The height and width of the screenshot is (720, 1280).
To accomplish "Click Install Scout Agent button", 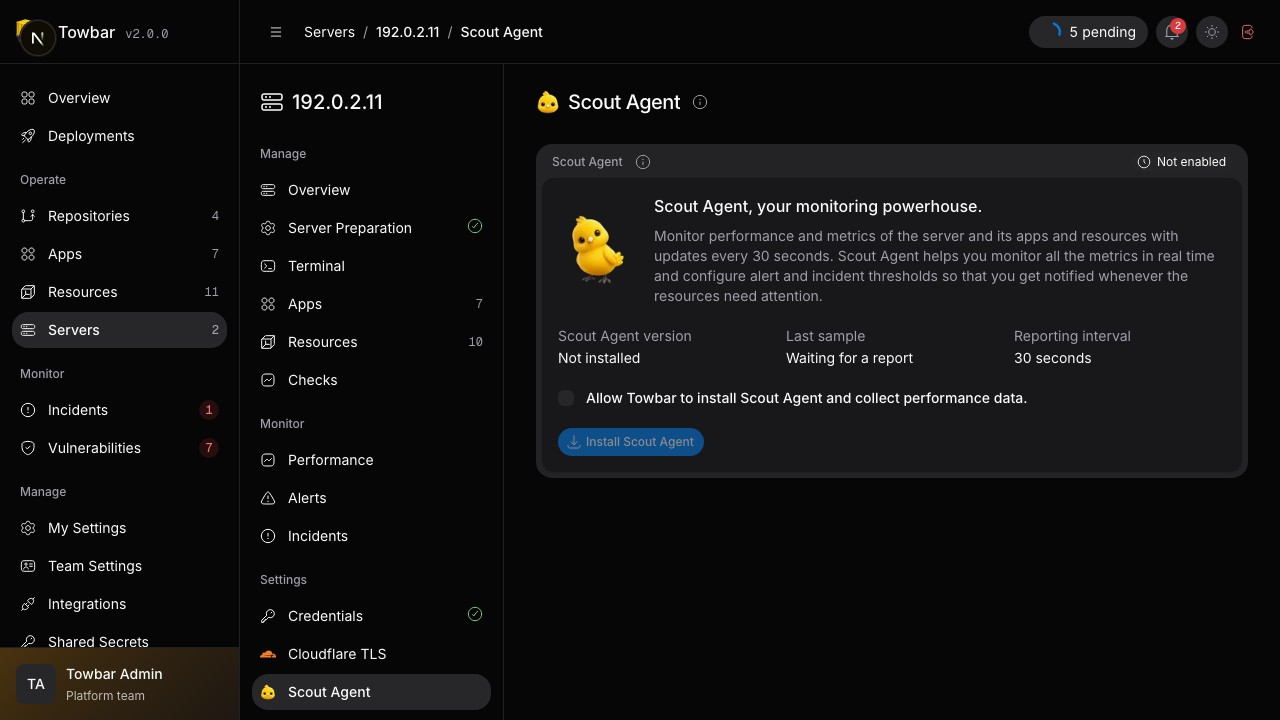I will click(631, 442).
